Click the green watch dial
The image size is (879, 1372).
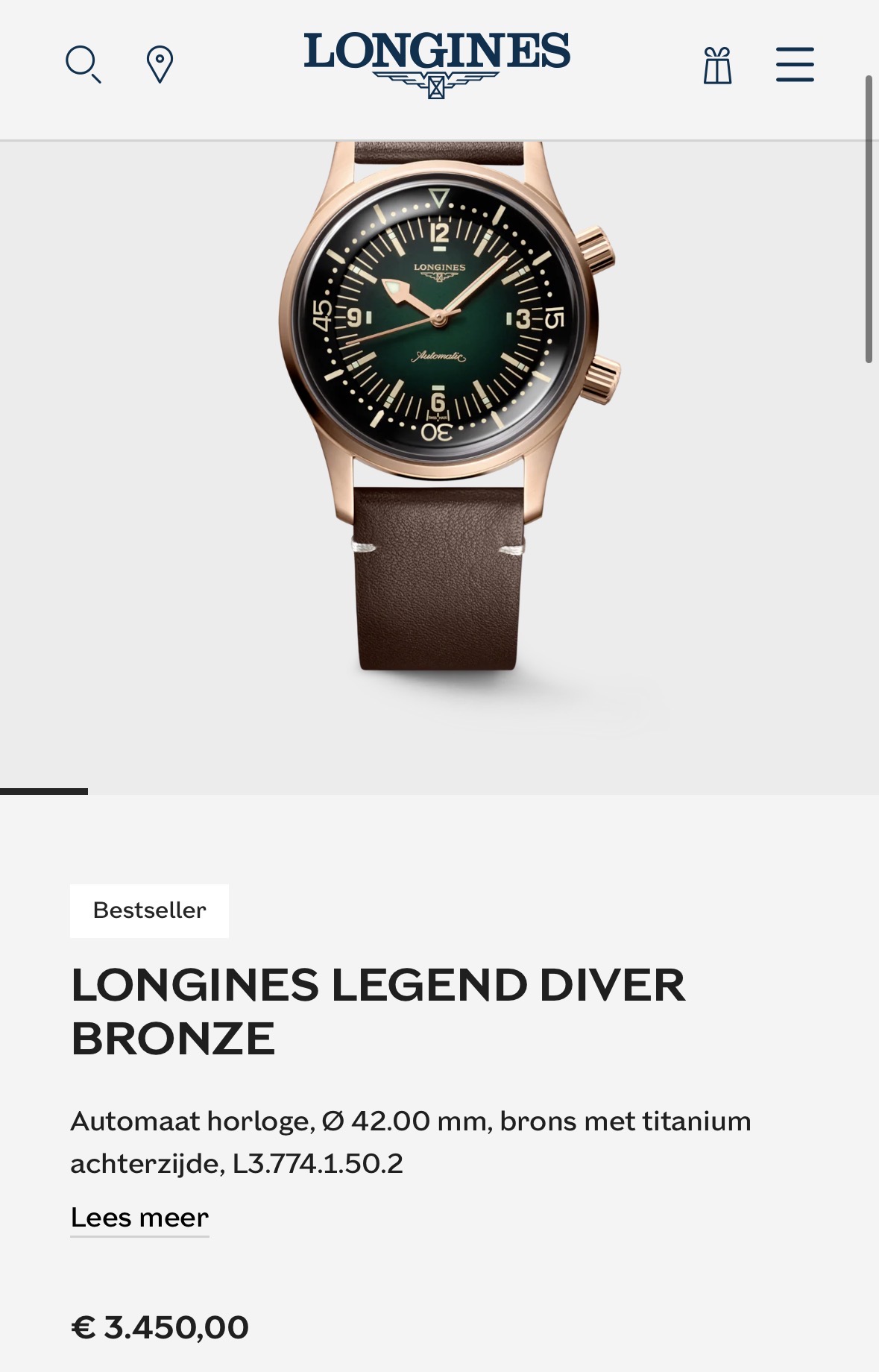439,319
